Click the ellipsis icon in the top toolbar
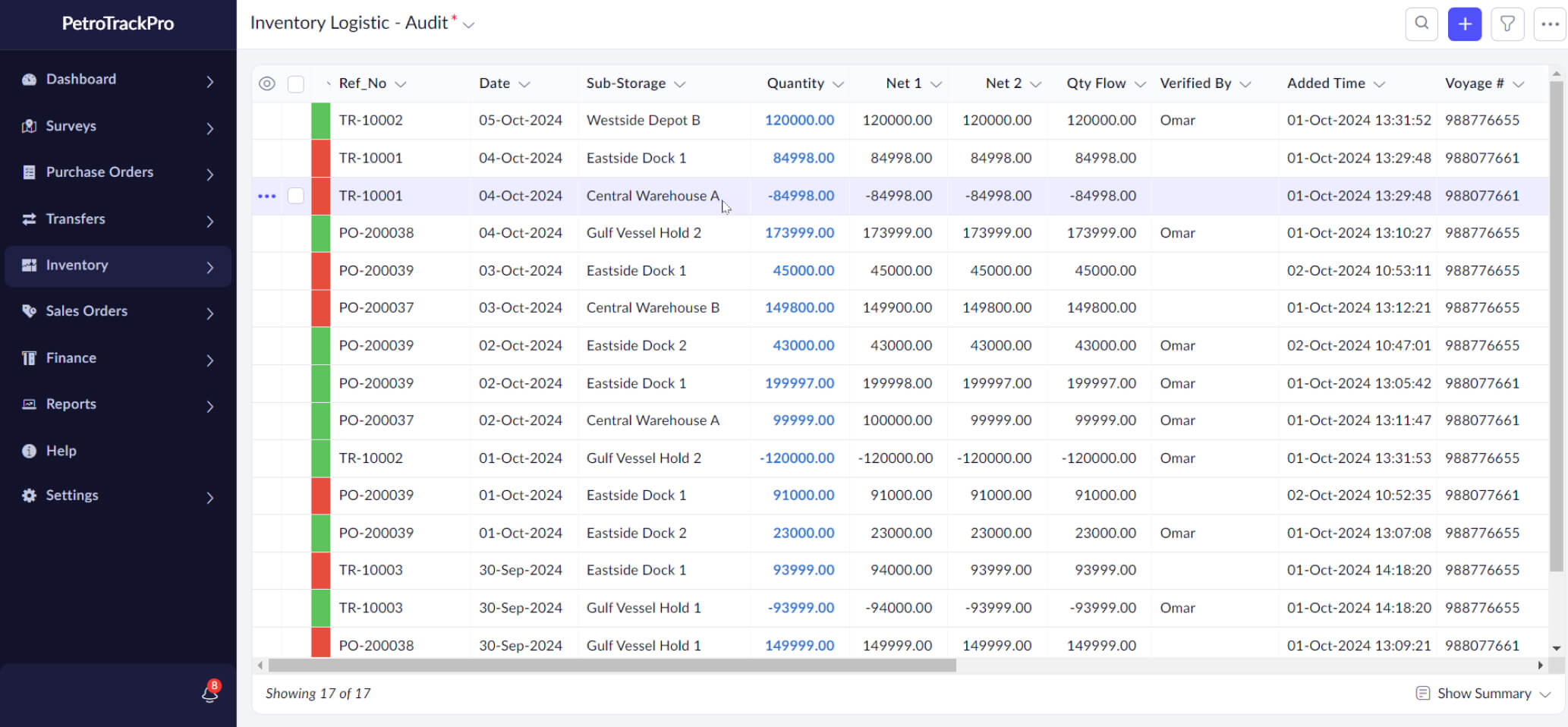Screen dimensions: 1568x727 coord(1550,24)
